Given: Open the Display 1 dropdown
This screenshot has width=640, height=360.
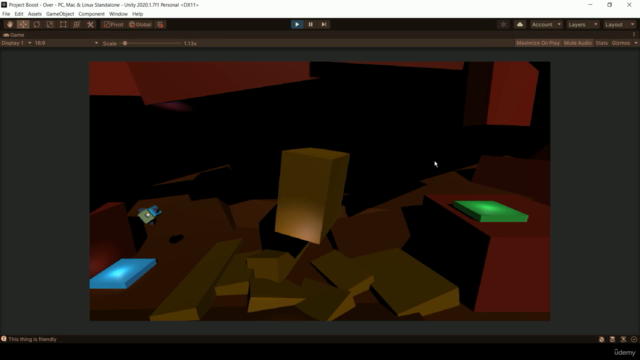Looking at the screenshot, I should tap(16, 43).
